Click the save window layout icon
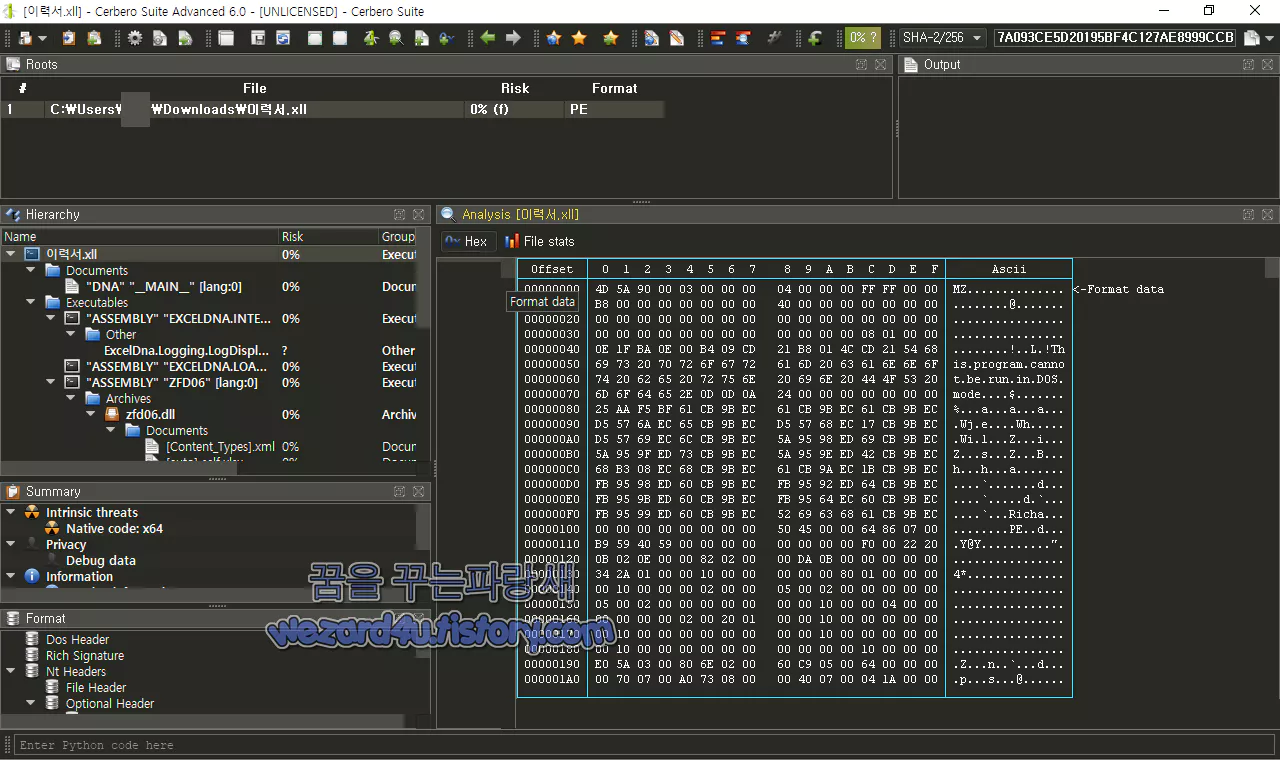This screenshot has width=1280, height=760. 258,38
